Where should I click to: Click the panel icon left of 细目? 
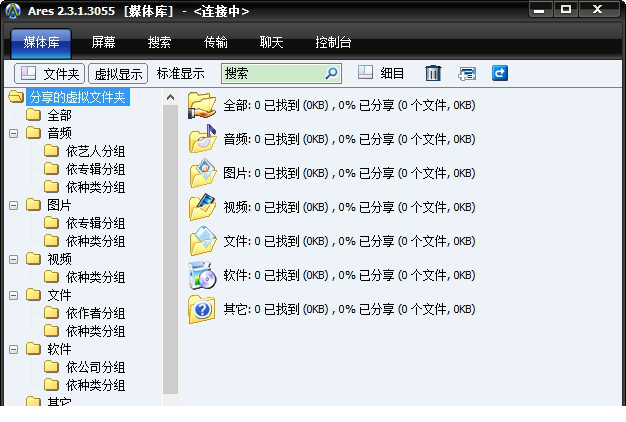click(365, 73)
